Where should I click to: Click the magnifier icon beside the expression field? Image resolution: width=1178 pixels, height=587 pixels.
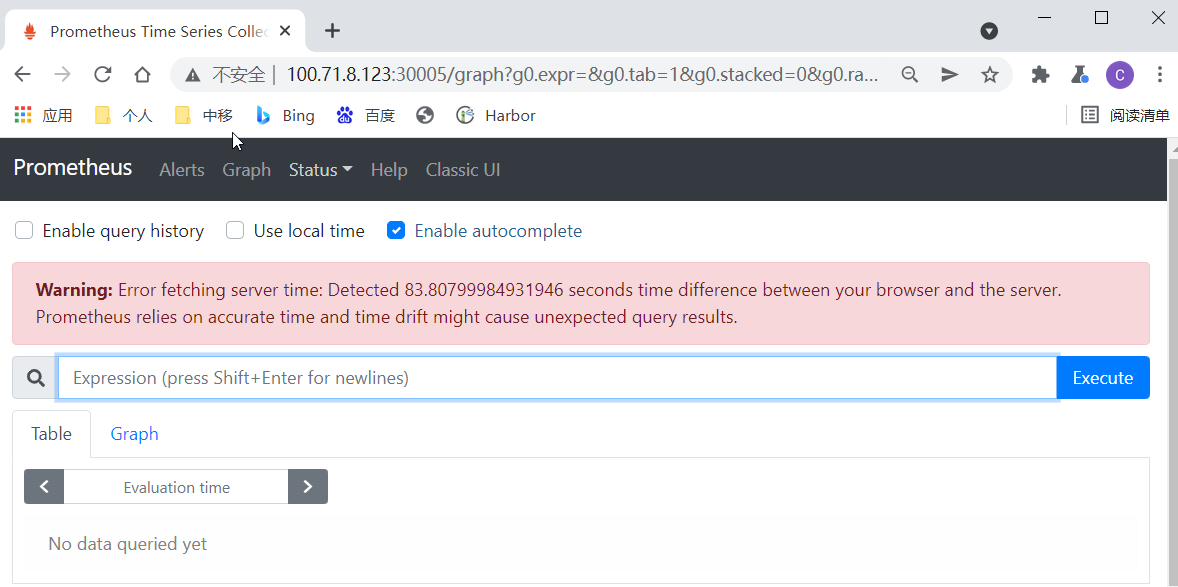[34, 377]
